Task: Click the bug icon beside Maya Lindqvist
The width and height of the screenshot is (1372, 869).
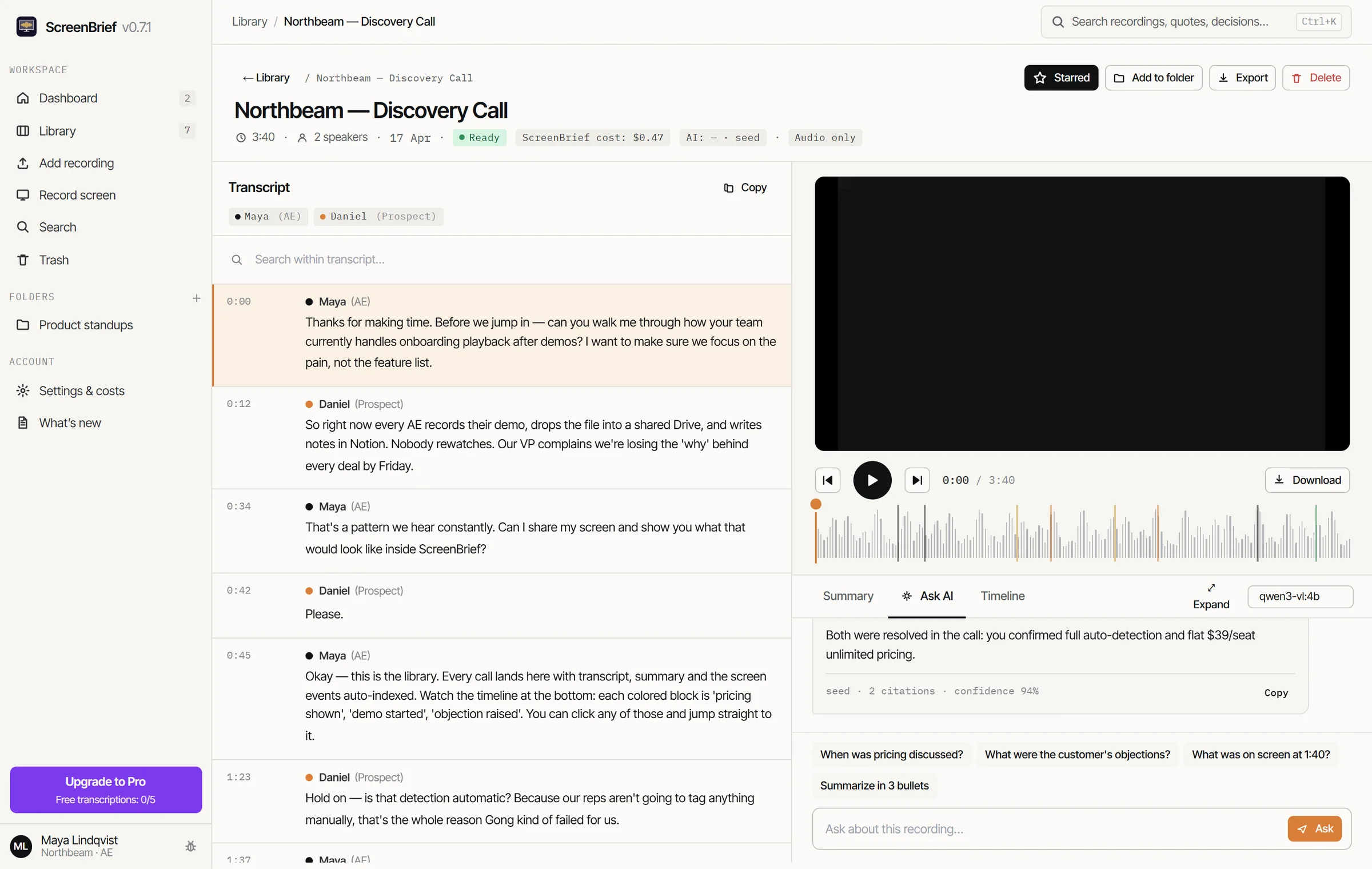Action: tap(191, 846)
